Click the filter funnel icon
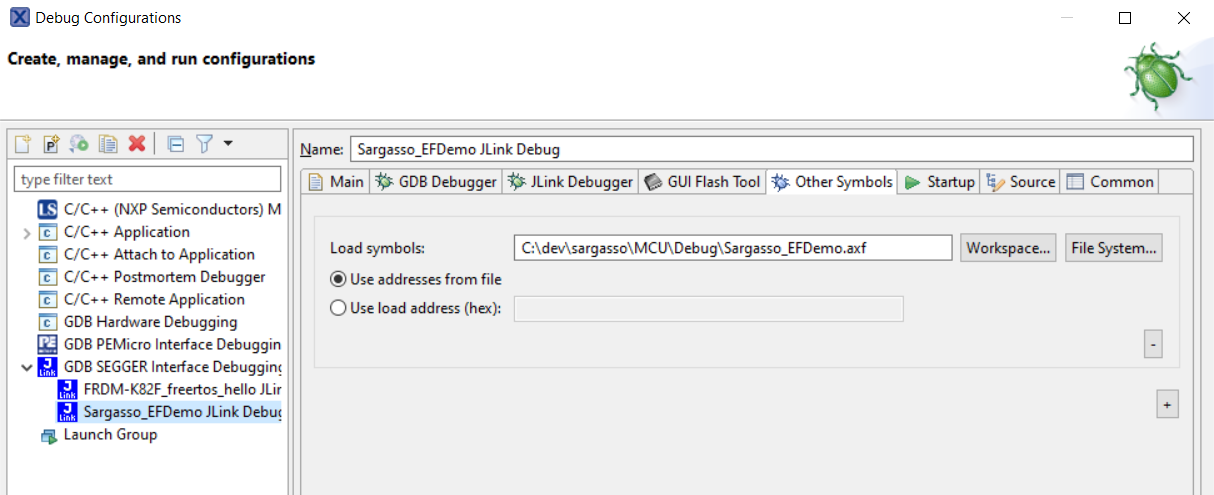1214x495 pixels. (x=204, y=144)
